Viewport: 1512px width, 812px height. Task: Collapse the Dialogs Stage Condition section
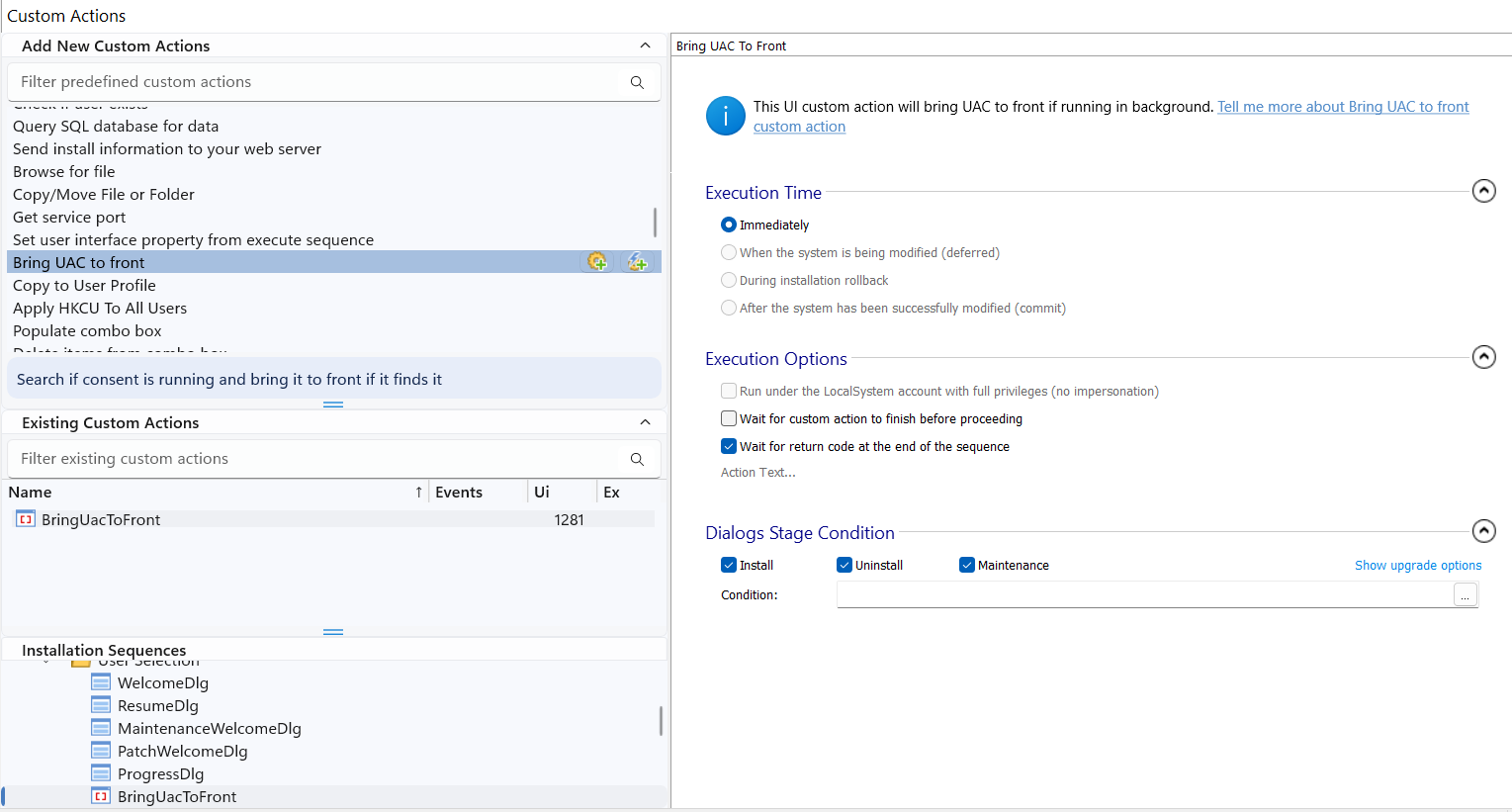click(1483, 531)
